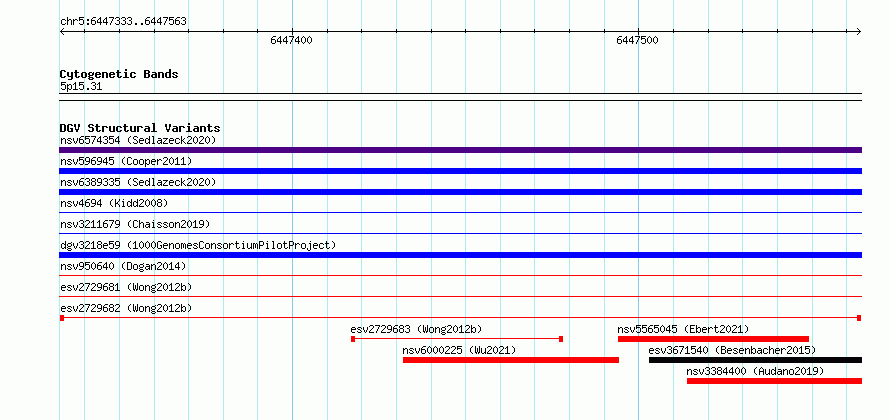Click the nsv5565045 (Ebert2021) label
Screen dimensions: 890x420
coord(683,329)
